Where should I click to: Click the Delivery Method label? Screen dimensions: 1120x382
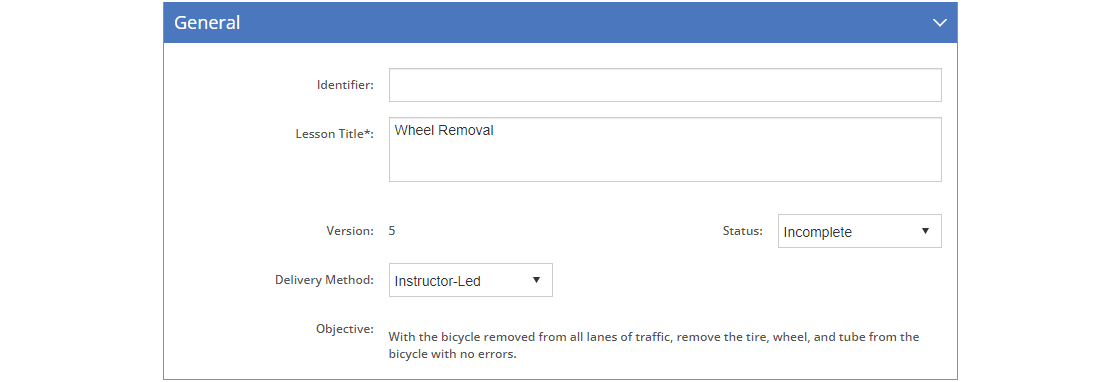[x=324, y=279]
